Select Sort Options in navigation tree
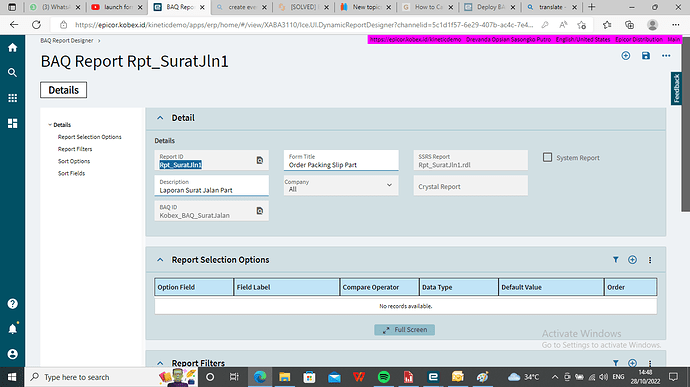 click(x=74, y=161)
